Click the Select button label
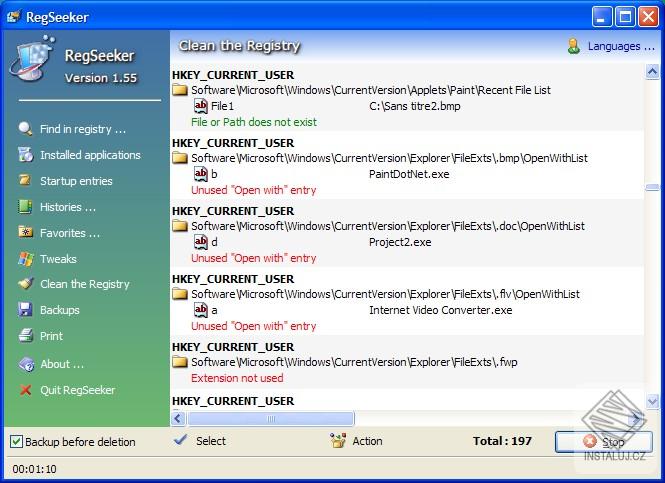Viewport: 665px width, 483px height. (x=211, y=441)
